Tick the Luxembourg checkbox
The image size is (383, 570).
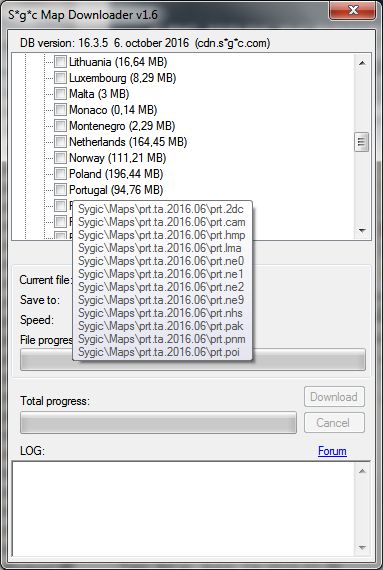click(x=60, y=77)
